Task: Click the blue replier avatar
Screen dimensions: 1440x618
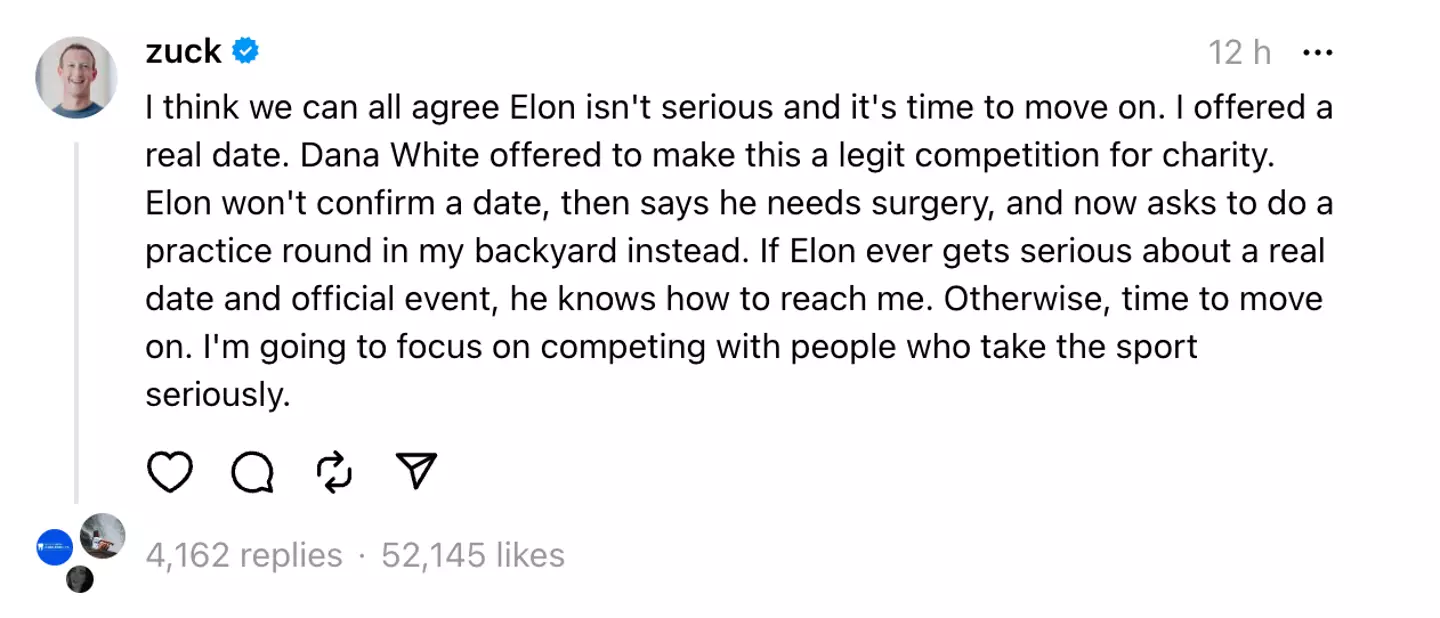Action: (55, 547)
